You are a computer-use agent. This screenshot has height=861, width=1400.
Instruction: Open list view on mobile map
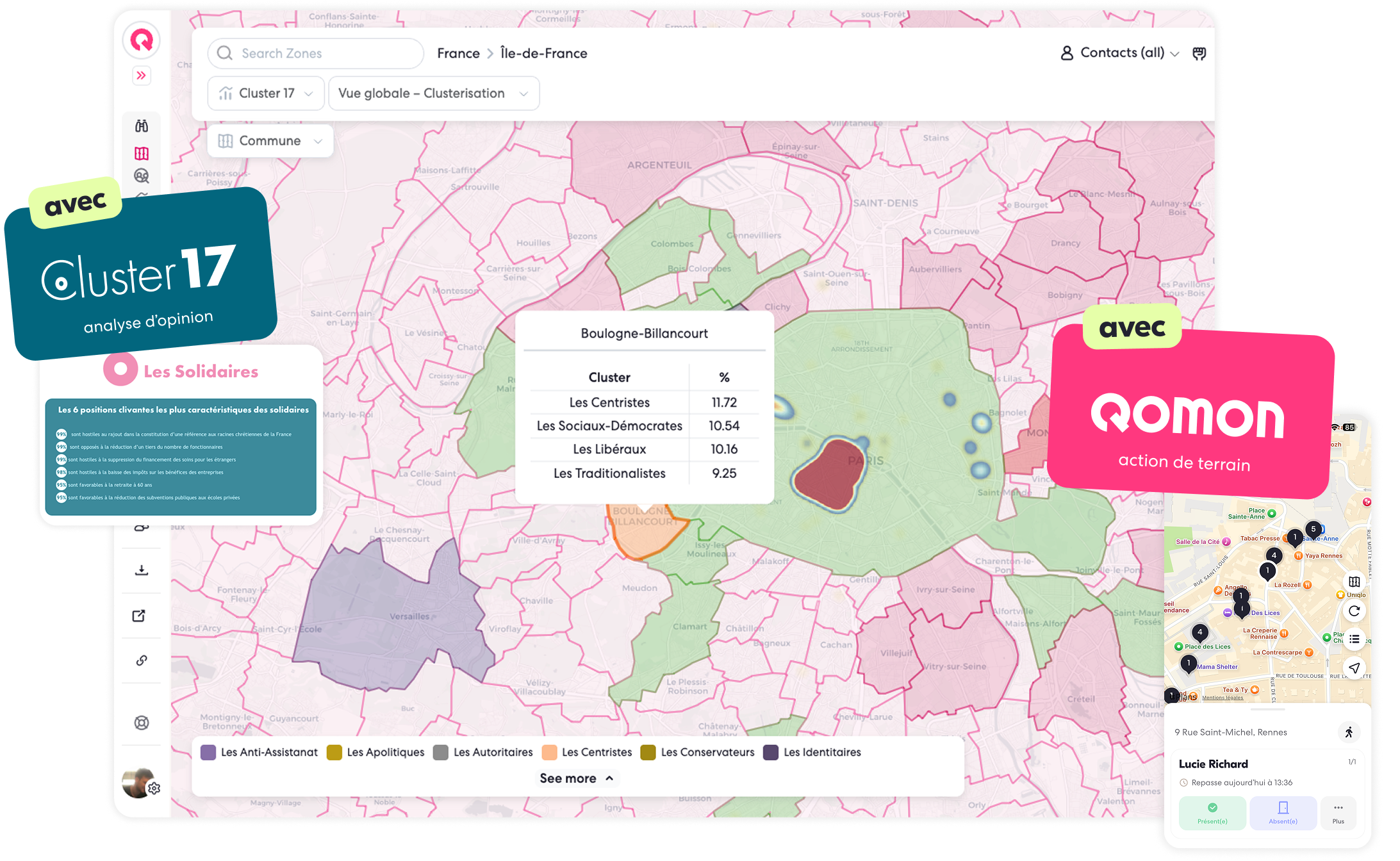1354,639
